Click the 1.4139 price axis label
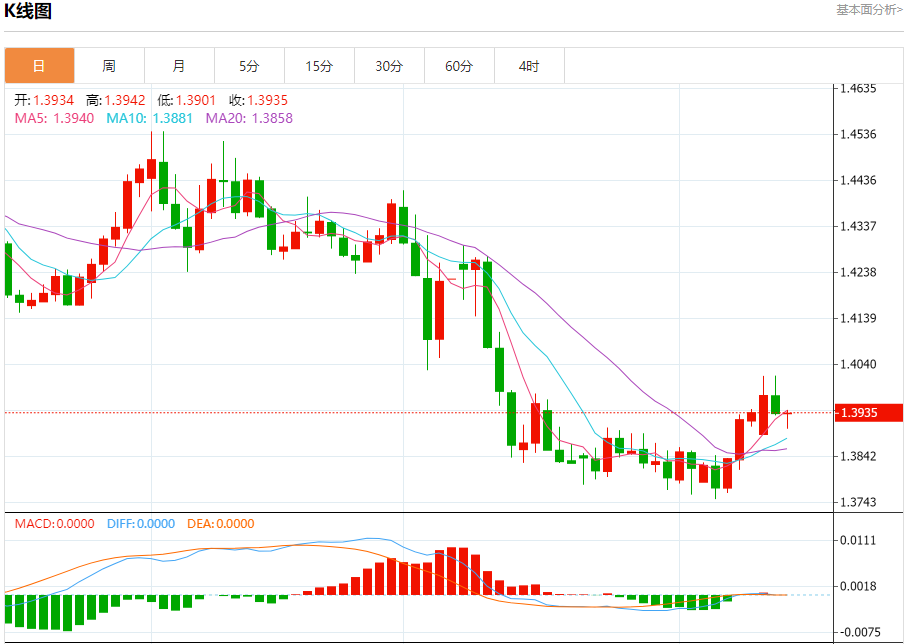This screenshot has height=644, width=911. click(858, 318)
